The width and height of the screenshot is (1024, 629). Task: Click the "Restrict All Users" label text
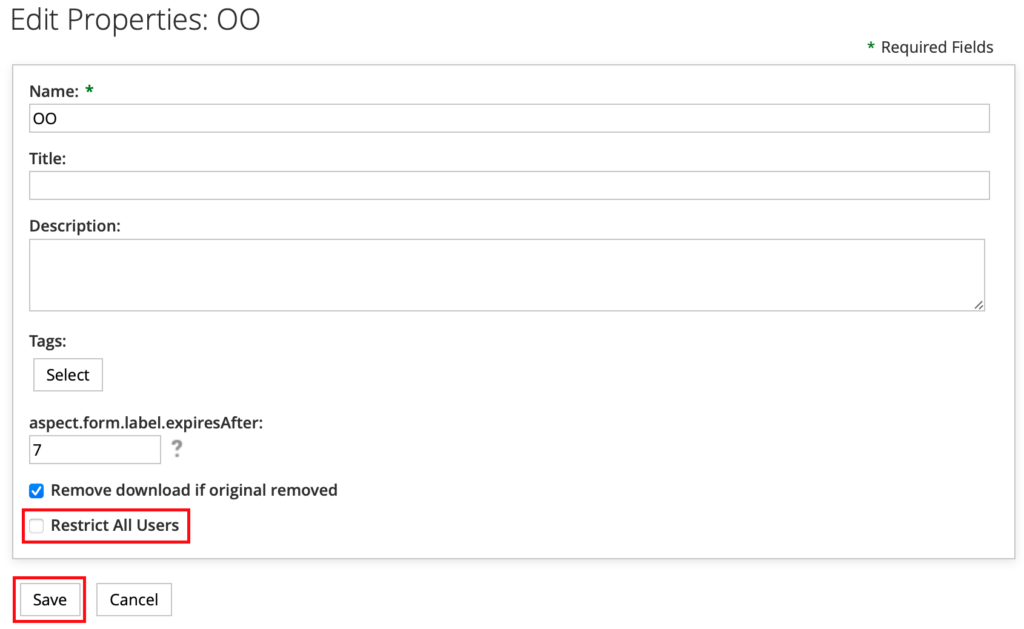115,525
